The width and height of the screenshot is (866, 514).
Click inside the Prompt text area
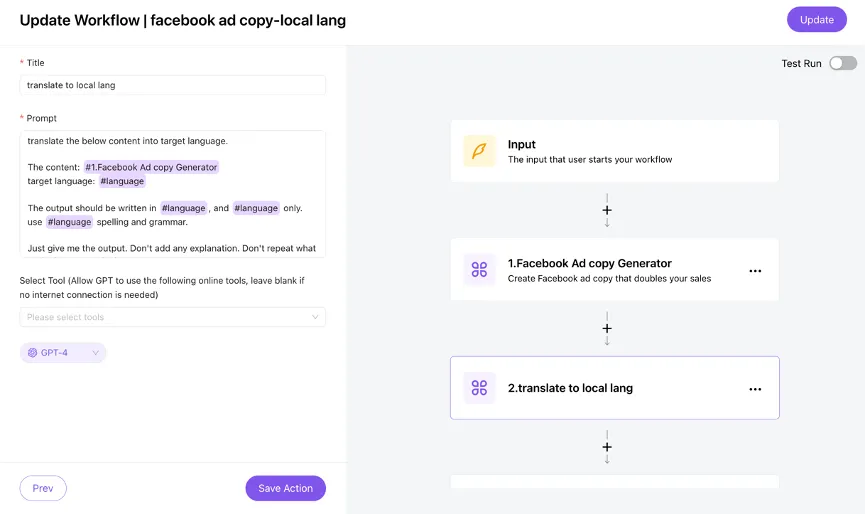172,236
